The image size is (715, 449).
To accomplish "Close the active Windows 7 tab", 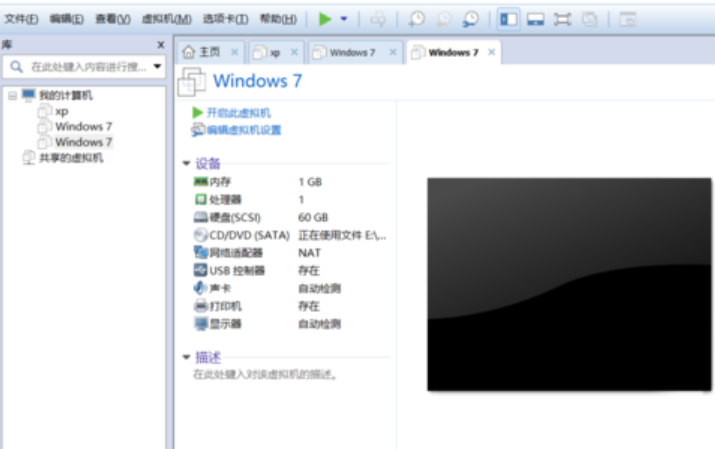I will [491, 52].
